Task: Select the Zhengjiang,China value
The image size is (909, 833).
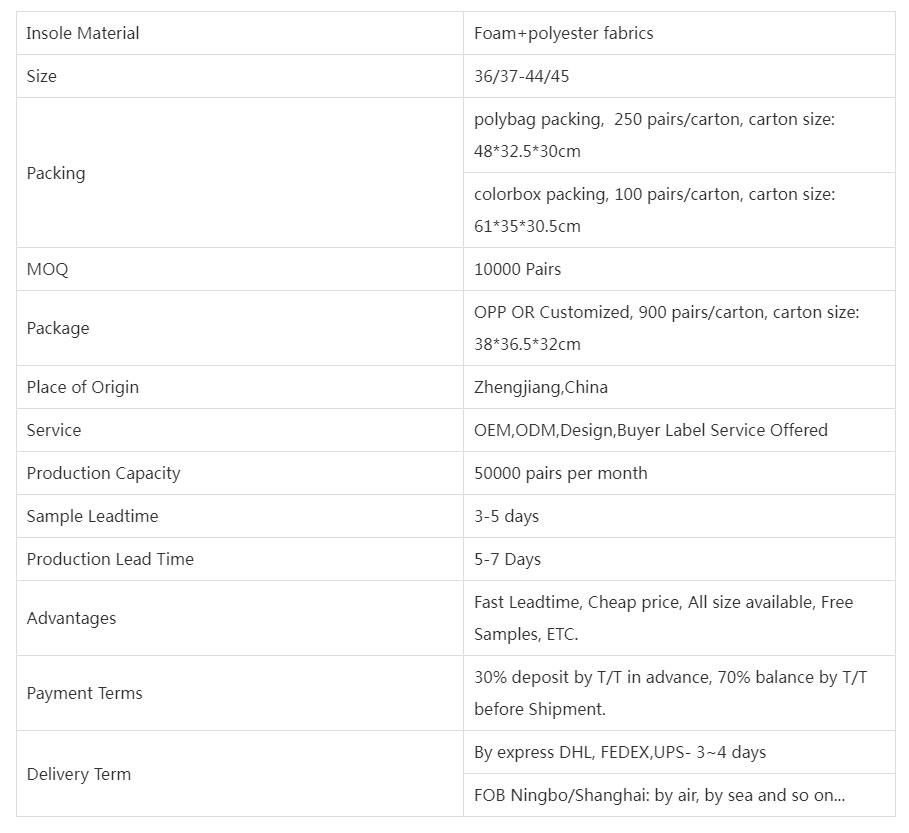Action: click(540, 387)
